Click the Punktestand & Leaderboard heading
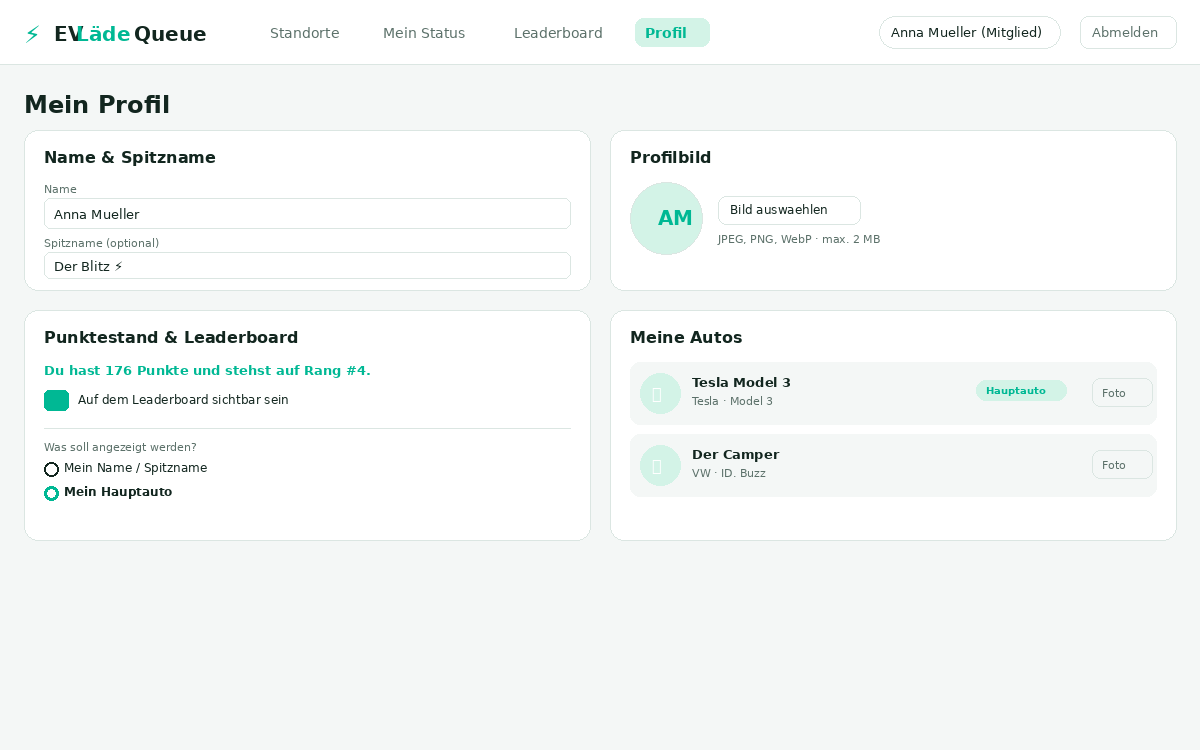 click(171, 338)
